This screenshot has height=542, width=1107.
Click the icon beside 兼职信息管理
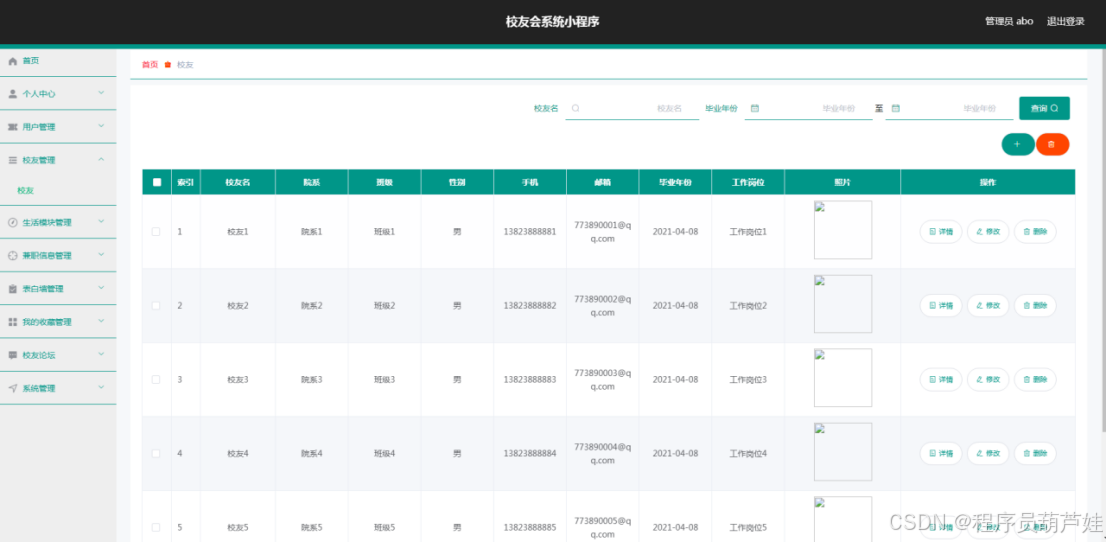(x=12, y=255)
